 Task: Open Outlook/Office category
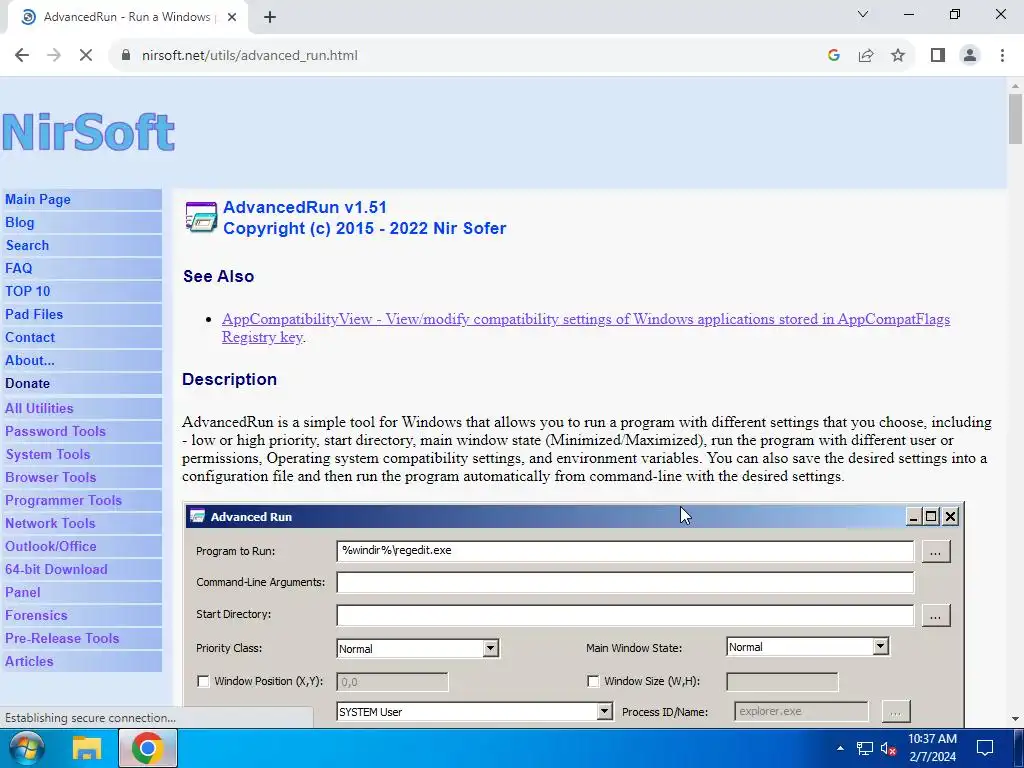pos(50,546)
